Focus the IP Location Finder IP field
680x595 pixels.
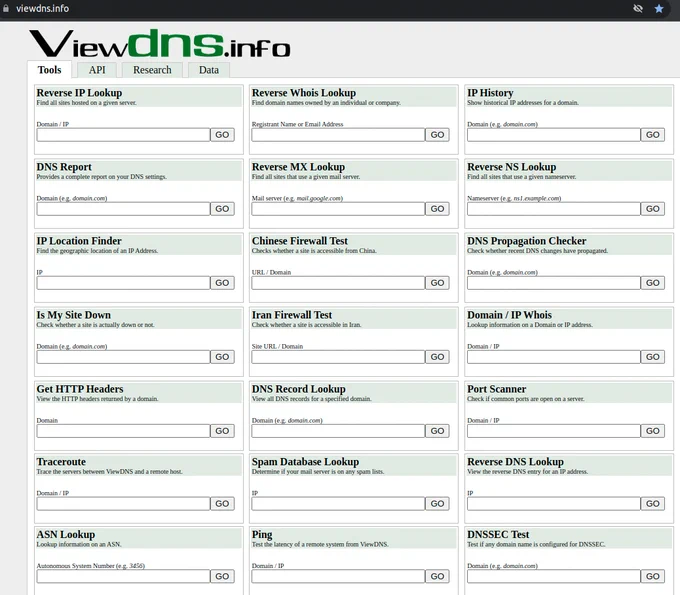point(123,283)
